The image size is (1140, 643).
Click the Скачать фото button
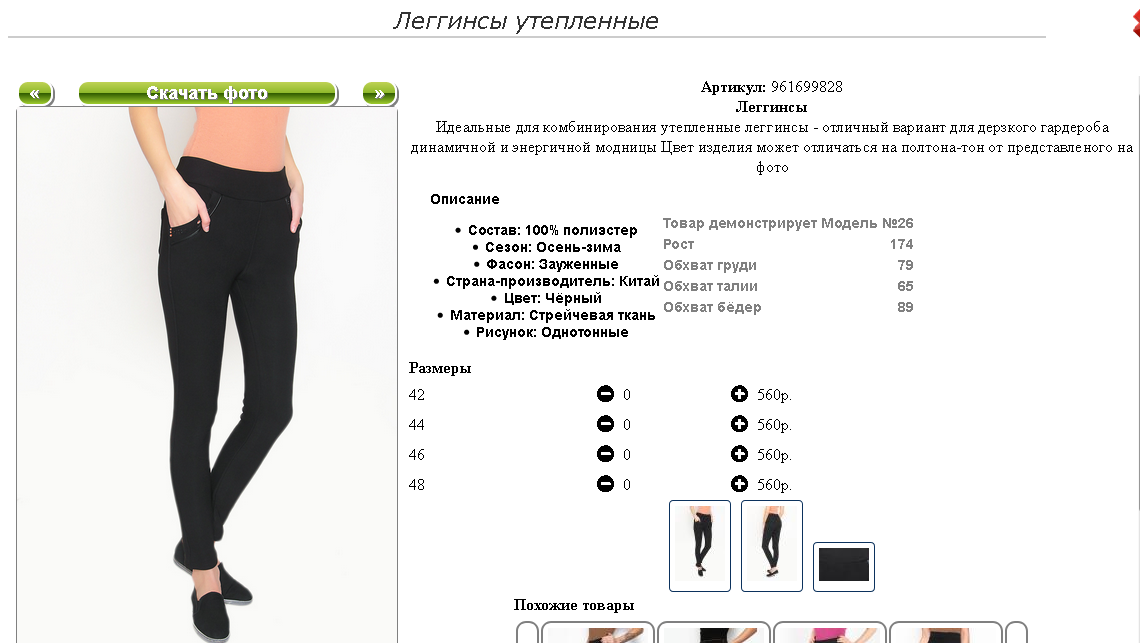coord(207,93)
